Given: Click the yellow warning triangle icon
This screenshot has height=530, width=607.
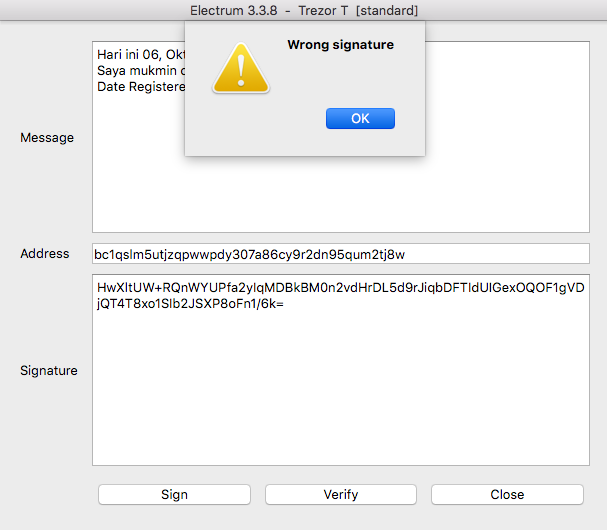Looking at the screenshot, I should click(241, 69).
